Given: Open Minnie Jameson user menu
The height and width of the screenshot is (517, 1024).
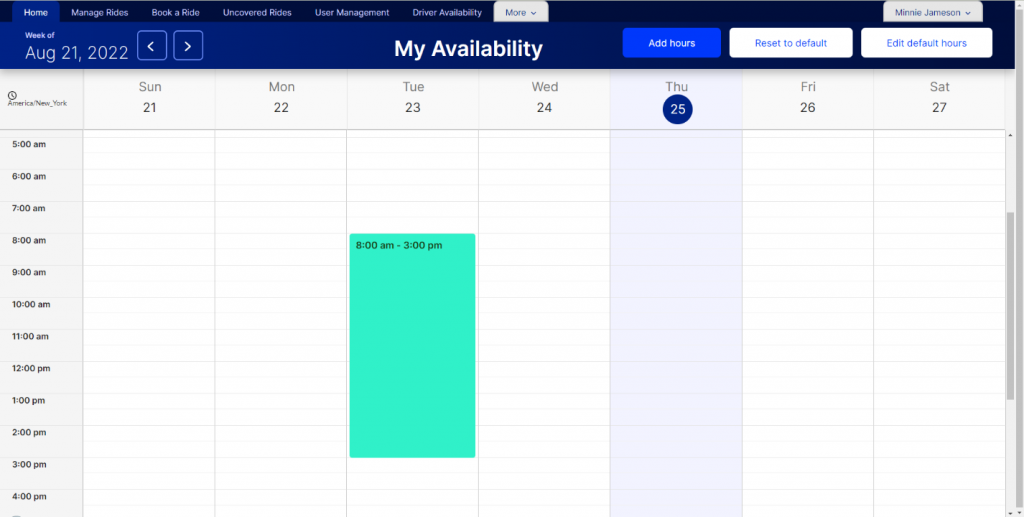Looking at the screenshot, I should click(x=932, y=13).
